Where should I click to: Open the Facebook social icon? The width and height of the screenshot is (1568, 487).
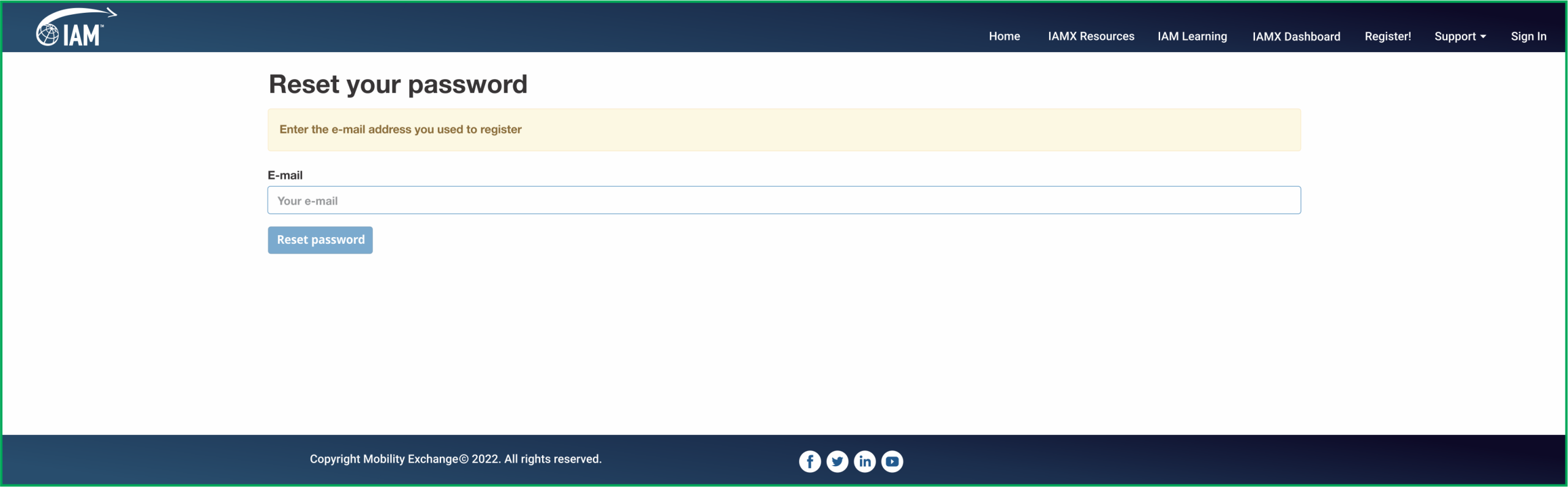[810, 461]
